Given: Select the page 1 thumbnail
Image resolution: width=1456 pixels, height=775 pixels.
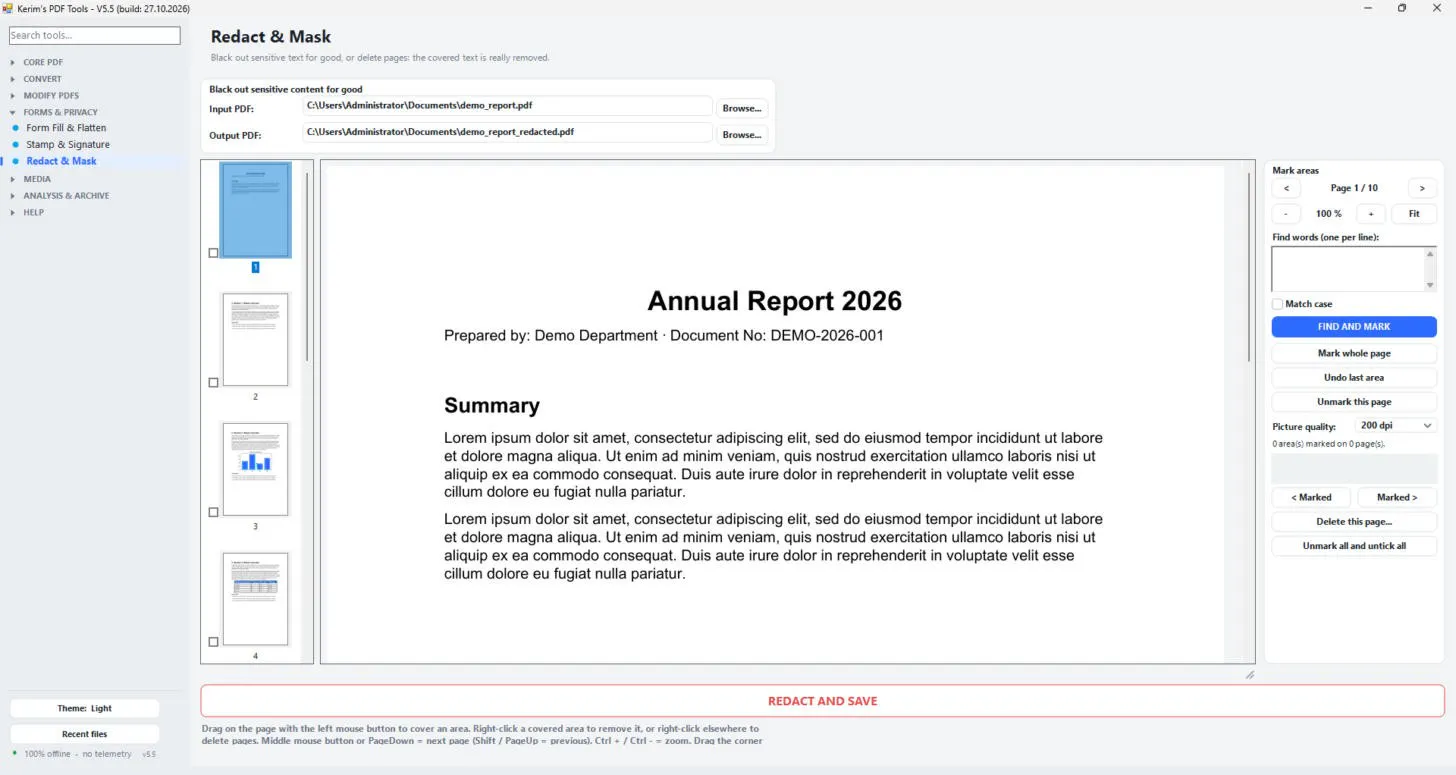Looking at the screenshot, I should (x=255, y=211).
